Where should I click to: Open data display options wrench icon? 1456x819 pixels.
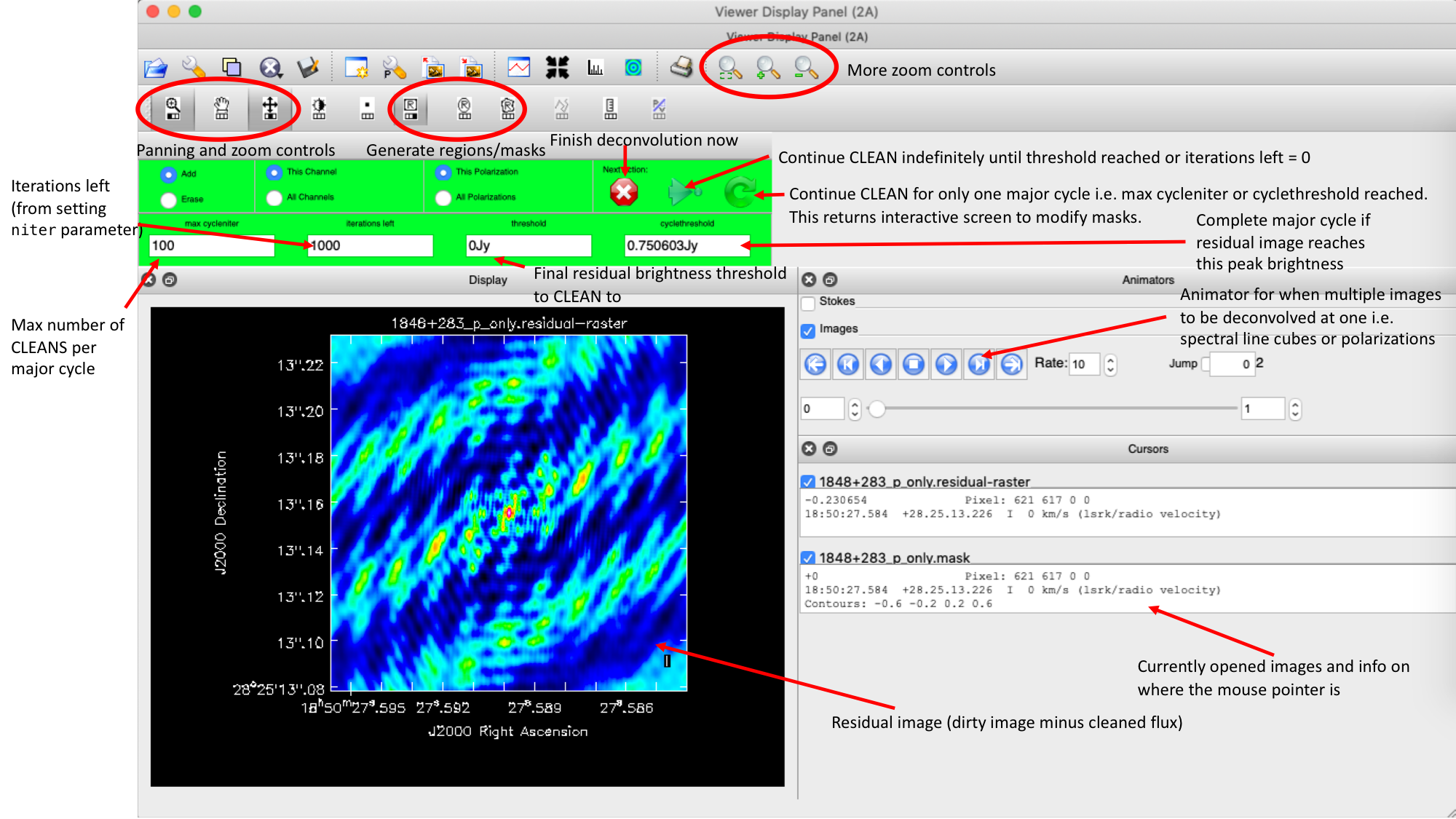tap(194, 68)
